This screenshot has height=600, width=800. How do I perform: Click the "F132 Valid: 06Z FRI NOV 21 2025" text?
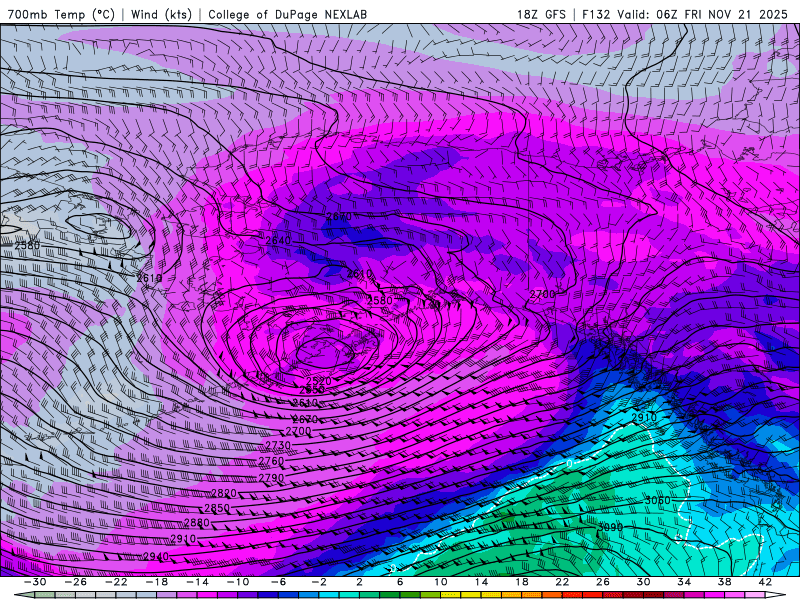coord(685,14)
